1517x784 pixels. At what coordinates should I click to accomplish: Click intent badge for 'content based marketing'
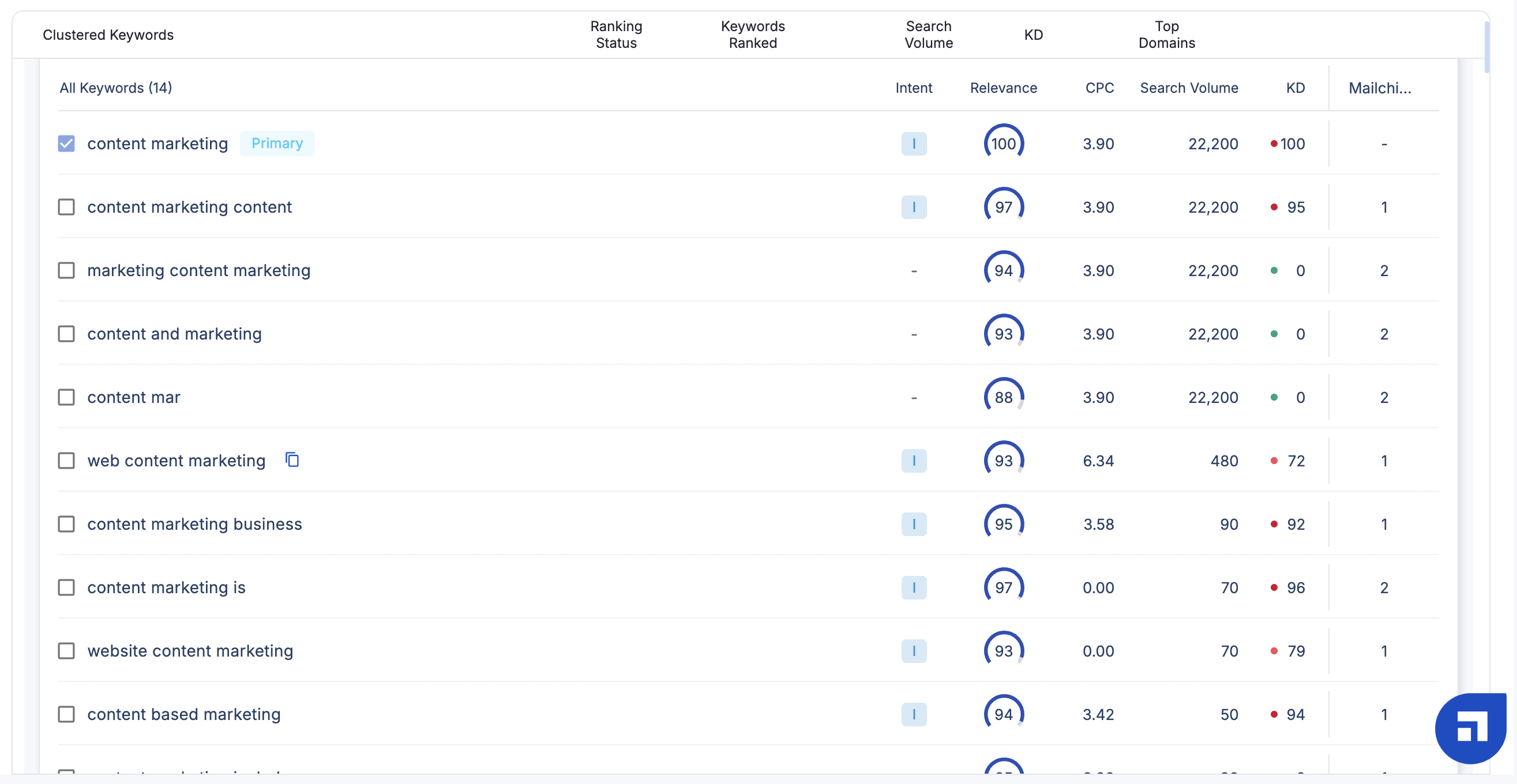tap(914, 715)
